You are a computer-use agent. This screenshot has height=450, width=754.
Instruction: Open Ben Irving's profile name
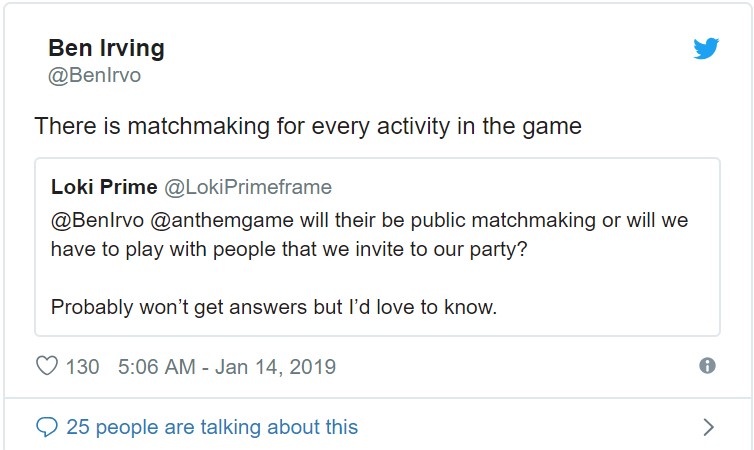click(x=106, y=47)
